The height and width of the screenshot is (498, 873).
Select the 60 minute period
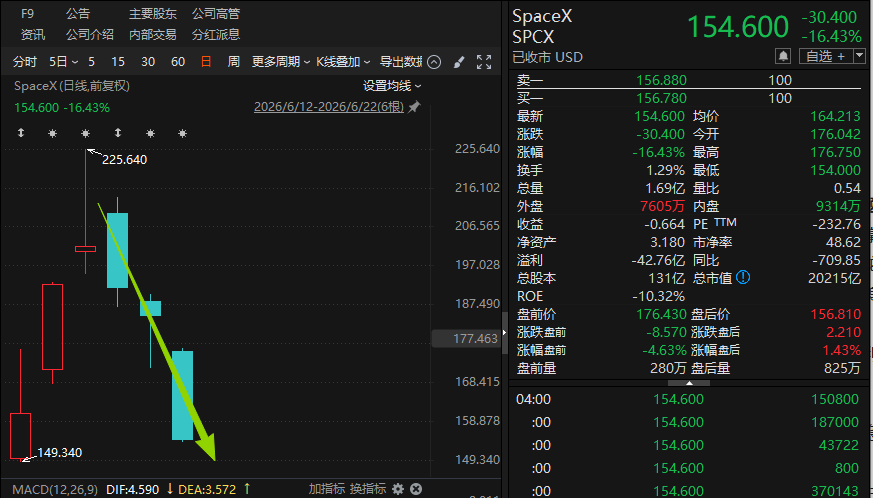[178, 62]
